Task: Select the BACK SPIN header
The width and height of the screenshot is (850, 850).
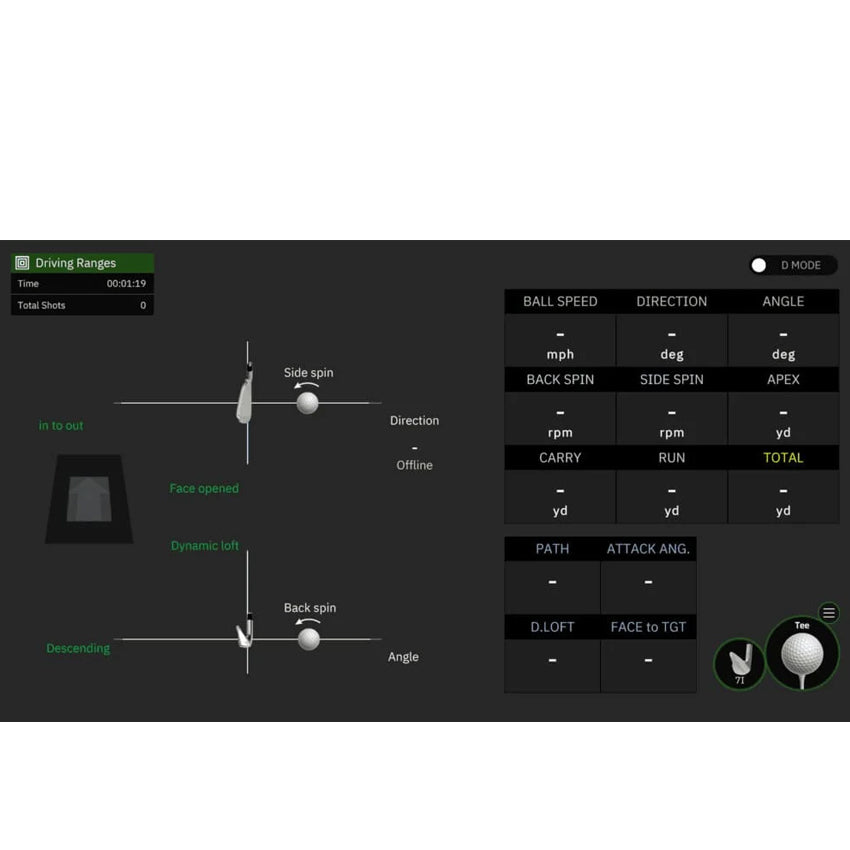Action: point(560,379)
